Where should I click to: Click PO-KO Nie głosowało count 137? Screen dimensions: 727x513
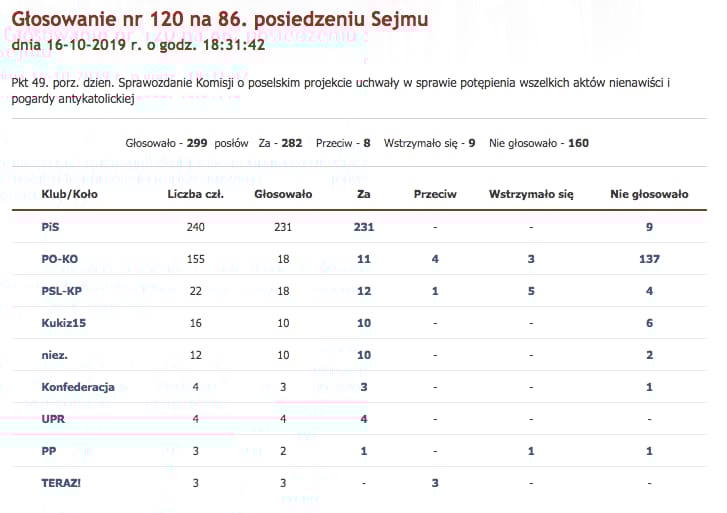point(649,259)
